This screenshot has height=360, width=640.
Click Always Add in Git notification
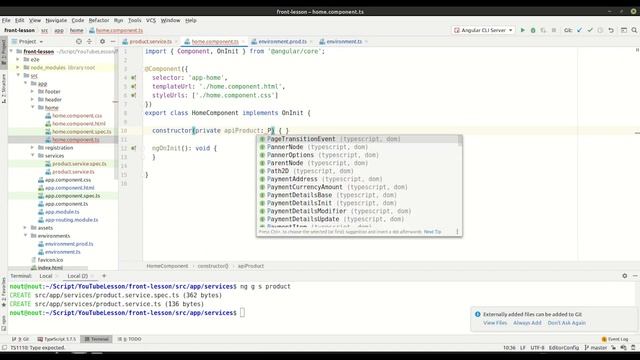pyautogui.click(x=527, y=323)
